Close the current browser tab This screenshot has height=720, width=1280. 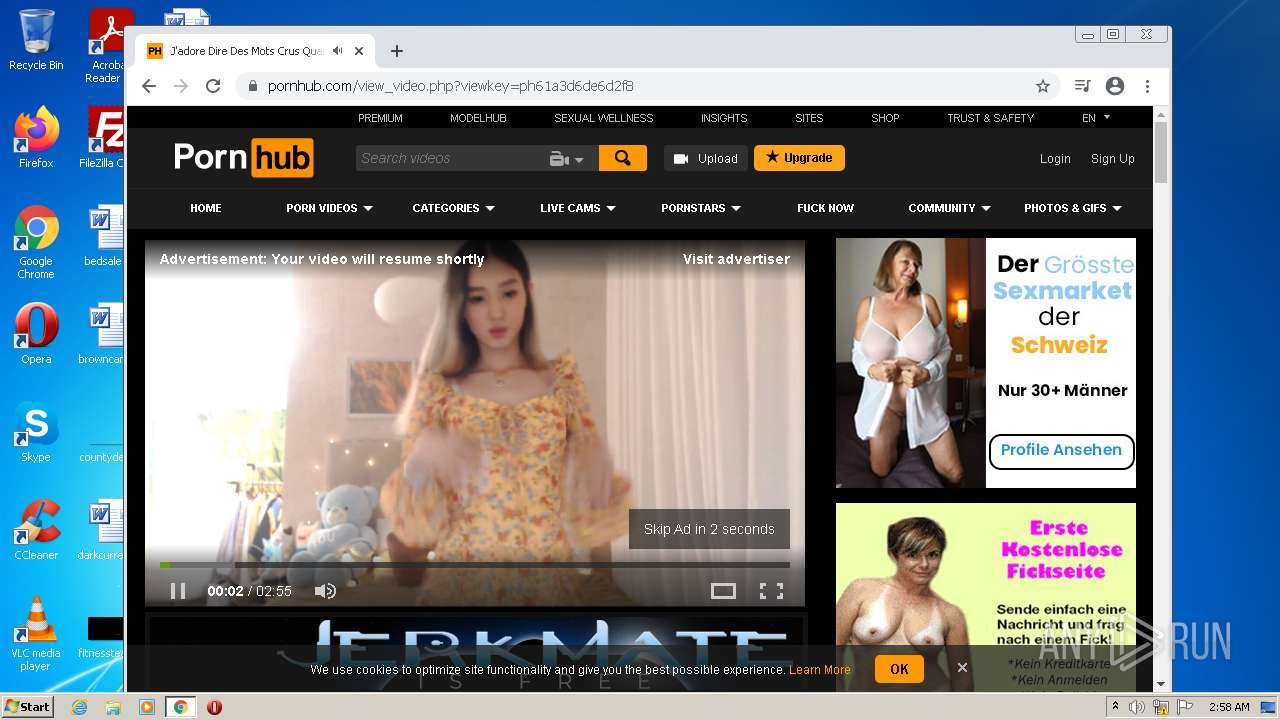[x=359, y=51]
